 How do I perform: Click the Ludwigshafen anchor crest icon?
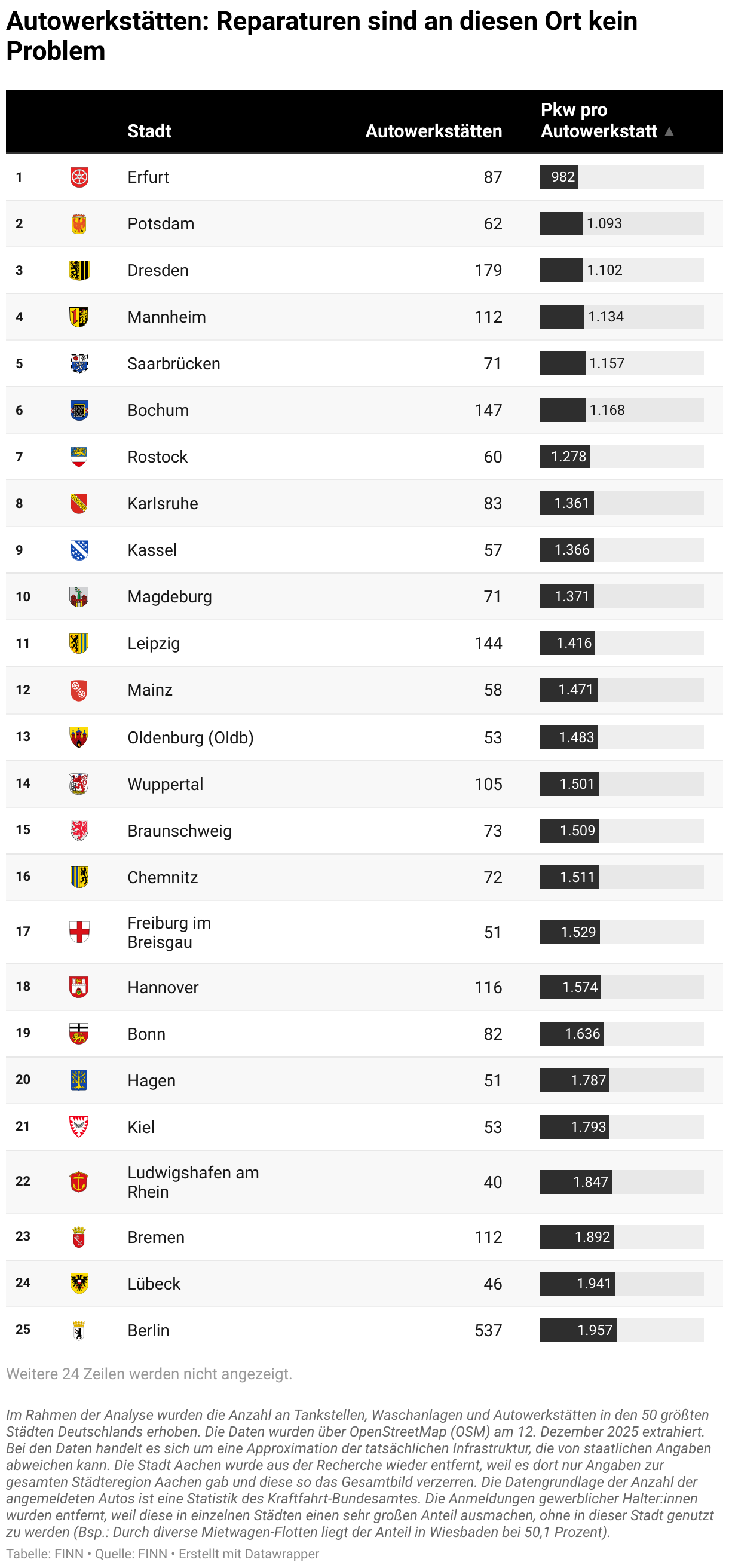[79, 1181]
